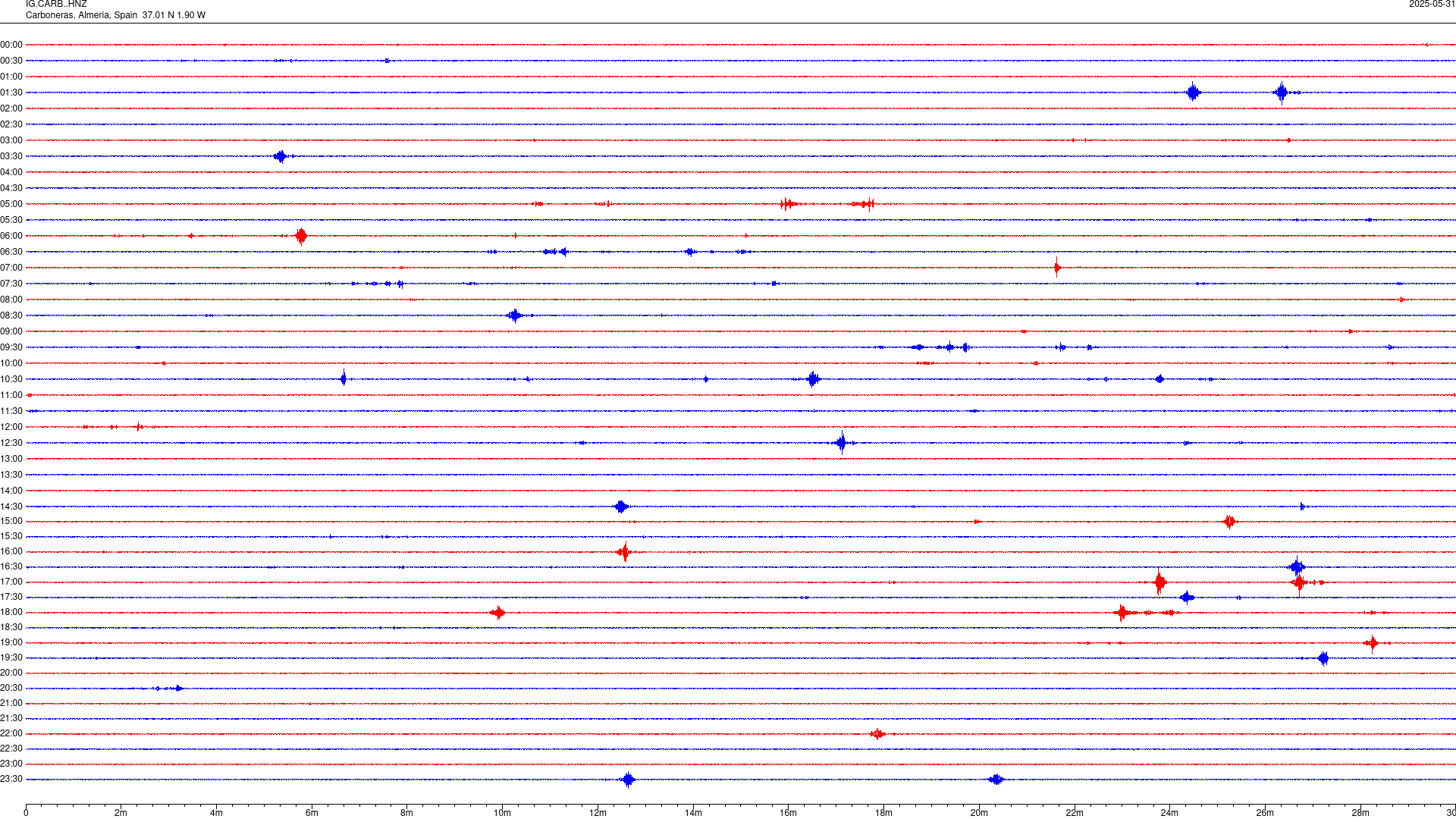Viewport: 1456px width, 819px height.
Task: Click the 24m tick on time axis
Action: point(1169,813)
